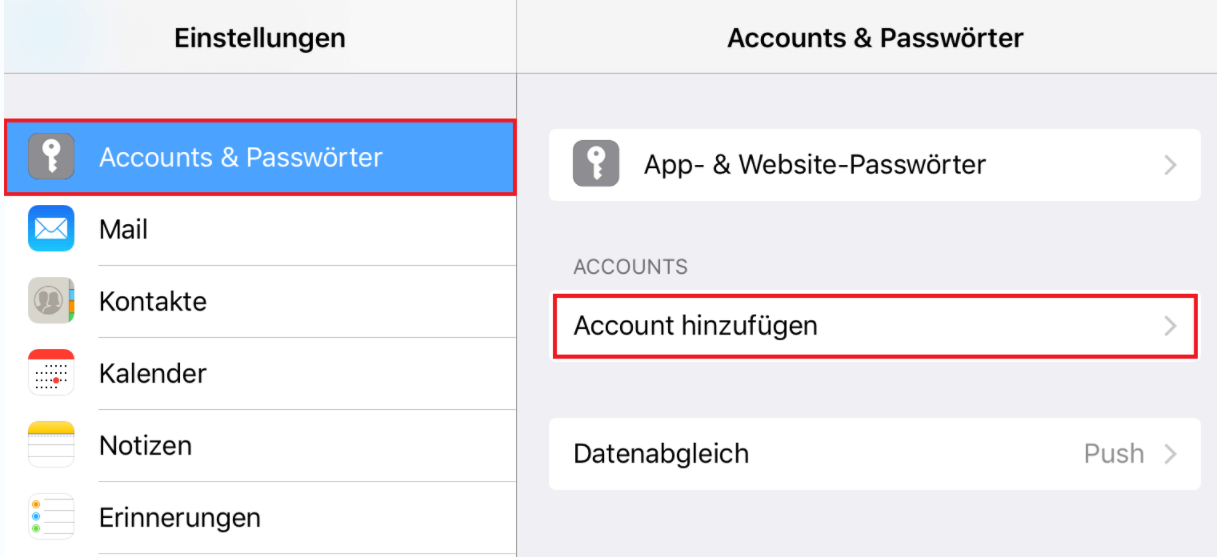The width and height of the screenshot is (1217, 557).
Task: Open Notizen settings entry
Action: point(145,446)
